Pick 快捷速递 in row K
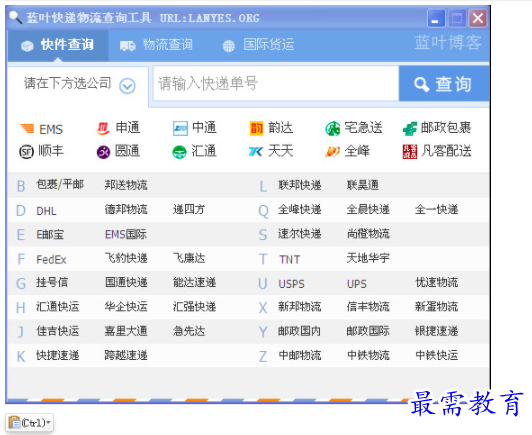Viewport: 532px width, 435px height. (x=58, y=356)
